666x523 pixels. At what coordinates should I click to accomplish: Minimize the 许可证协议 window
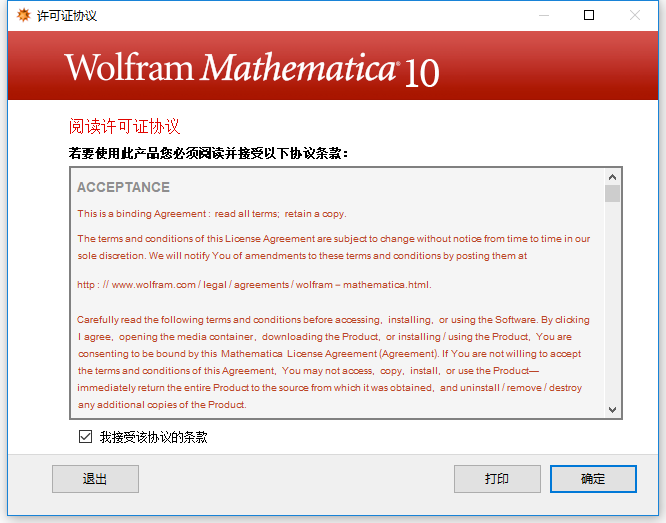pos(544,15)
